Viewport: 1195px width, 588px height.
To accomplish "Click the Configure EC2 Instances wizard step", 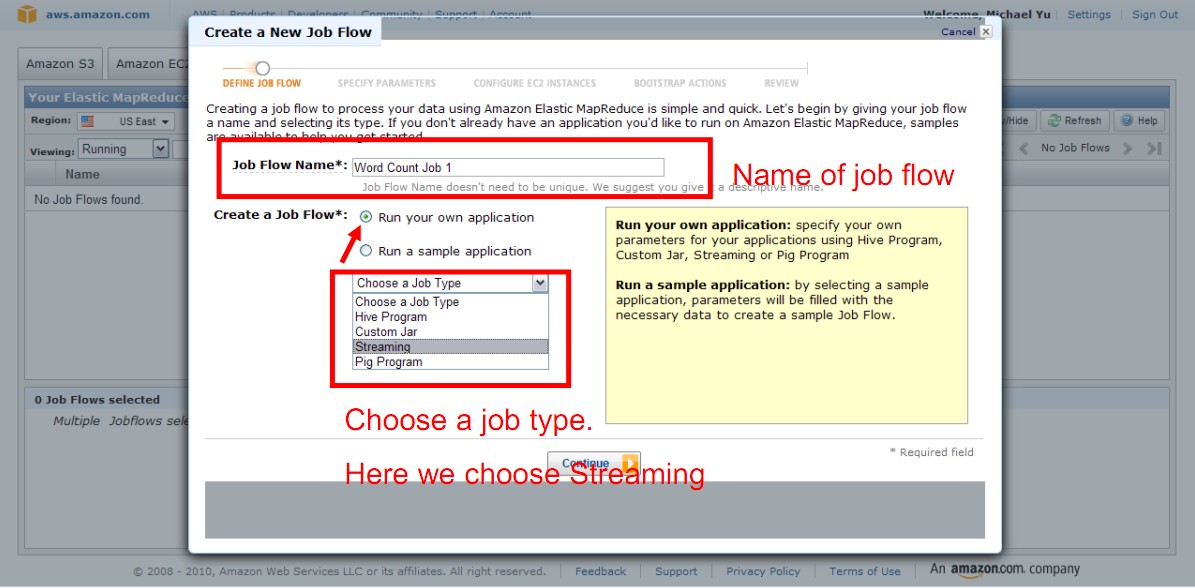I will coord(534,83).
